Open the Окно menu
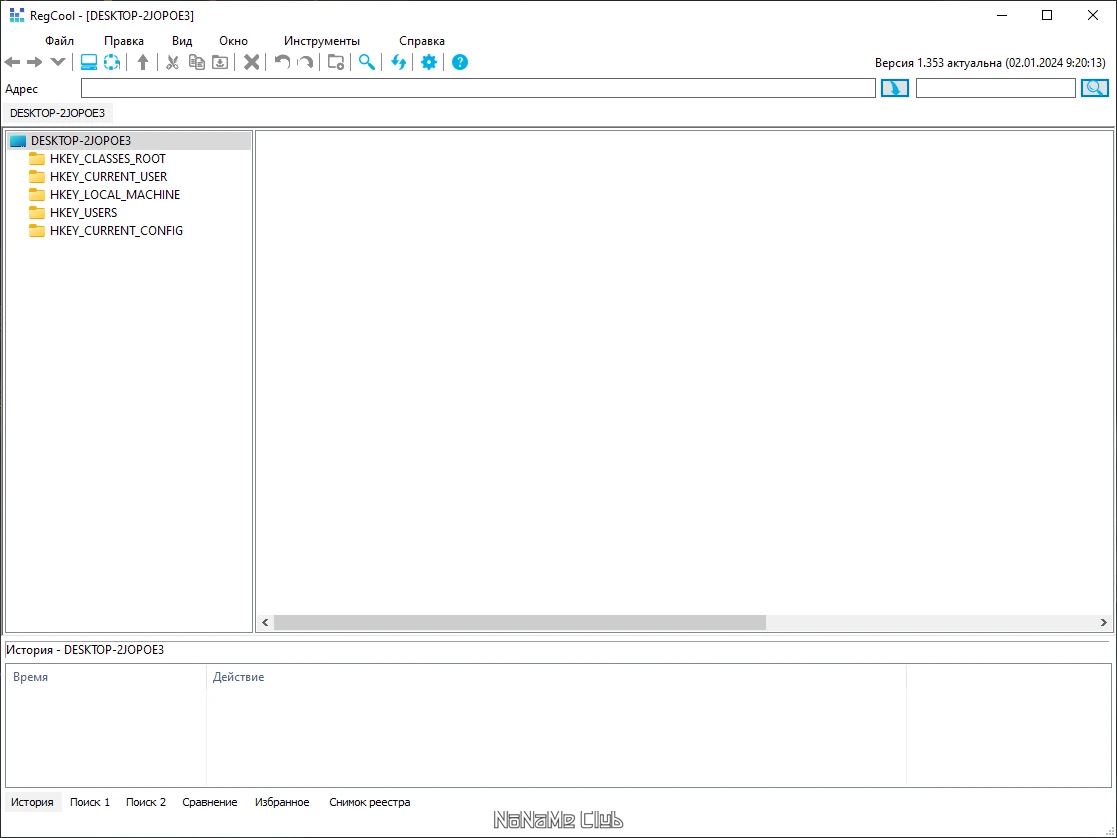Viewport: 1117px width, 838px height. (234, 41)
